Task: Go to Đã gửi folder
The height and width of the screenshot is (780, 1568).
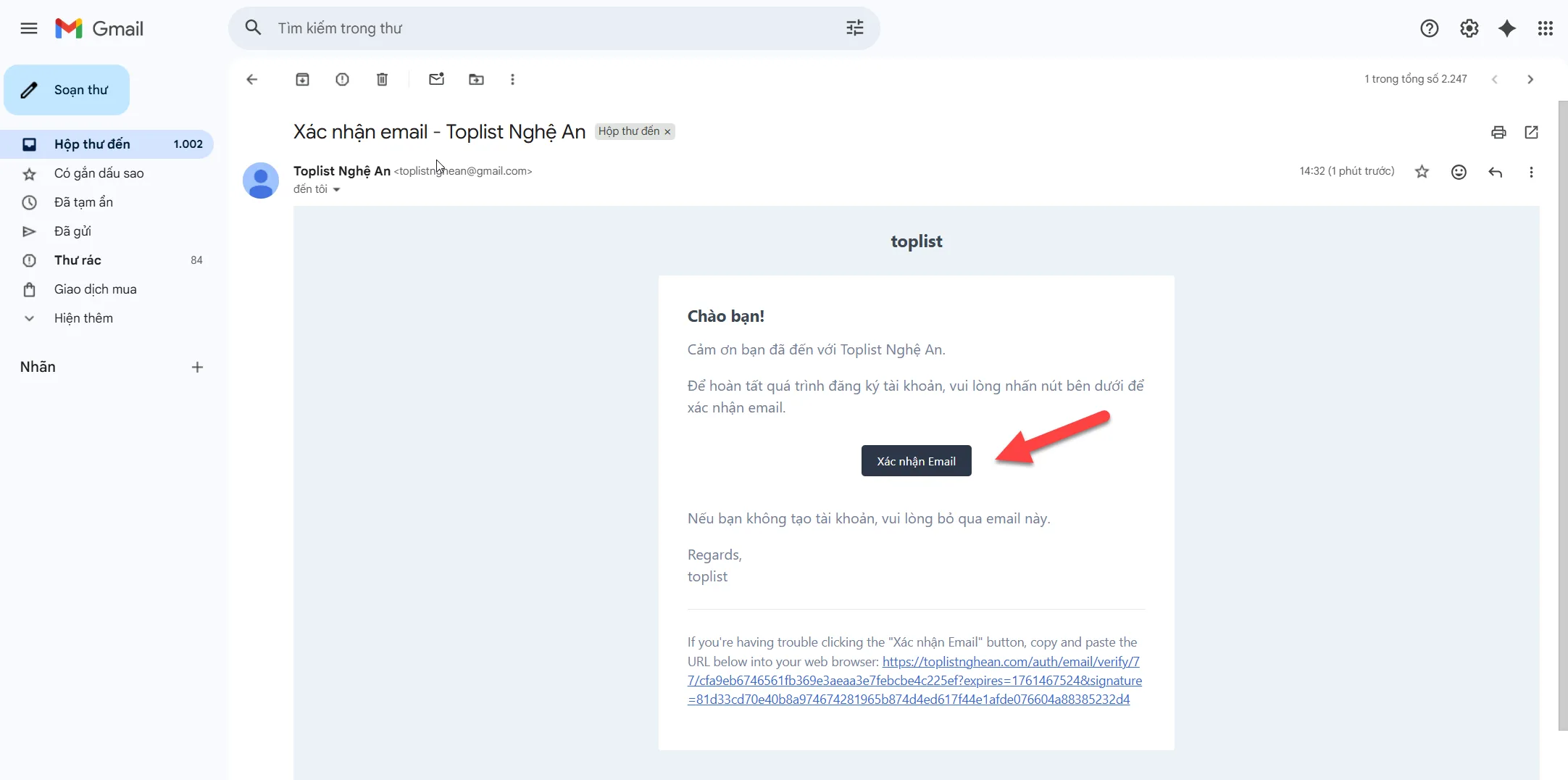Action: [72, 231]
